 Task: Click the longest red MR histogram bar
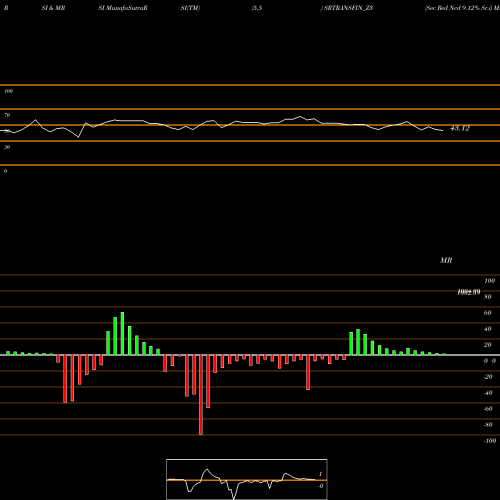(201, 395)
